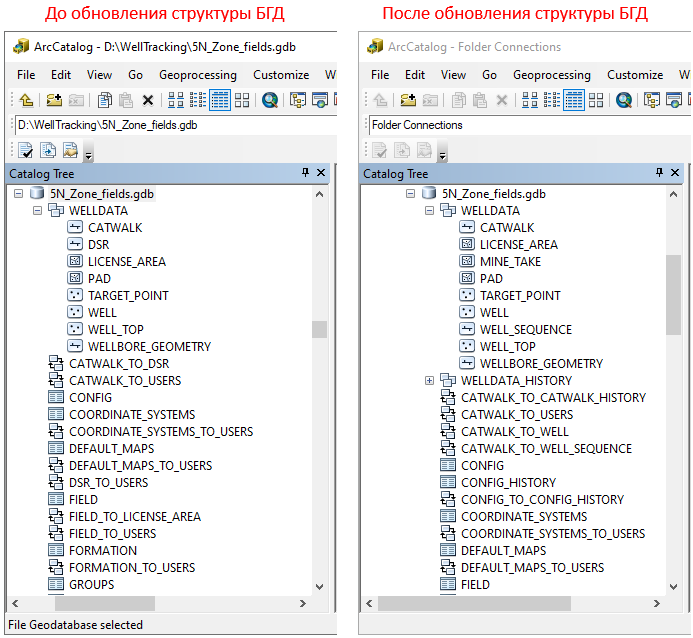Collapse 5N_Zone_fields.gdb in right tree
Viewport: 693px width, 638px height.
point(411,194)
